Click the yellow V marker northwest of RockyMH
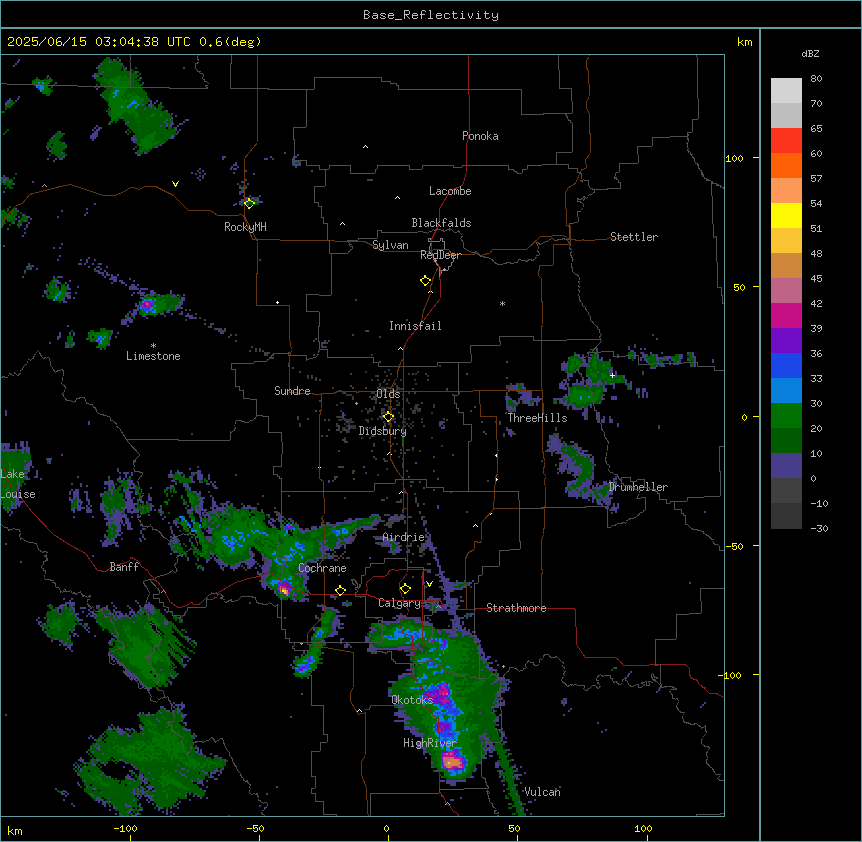 175,184
